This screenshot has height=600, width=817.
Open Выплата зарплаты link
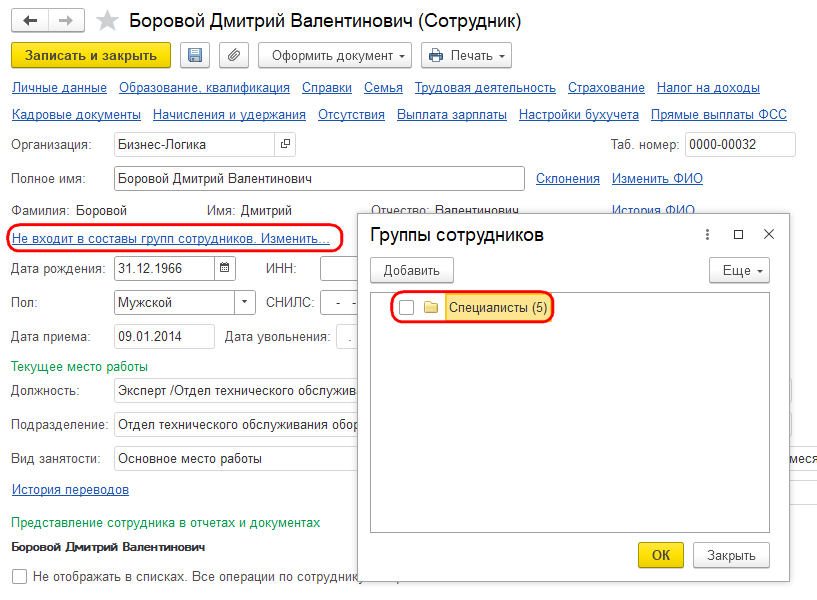point(452,115)
